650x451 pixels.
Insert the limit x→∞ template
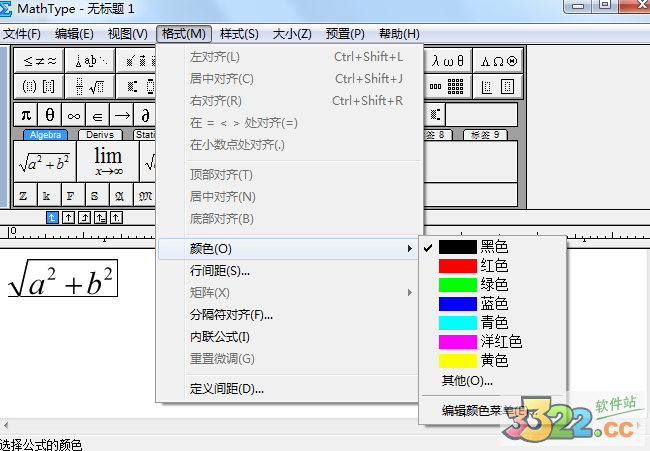(x=108, y=161)
